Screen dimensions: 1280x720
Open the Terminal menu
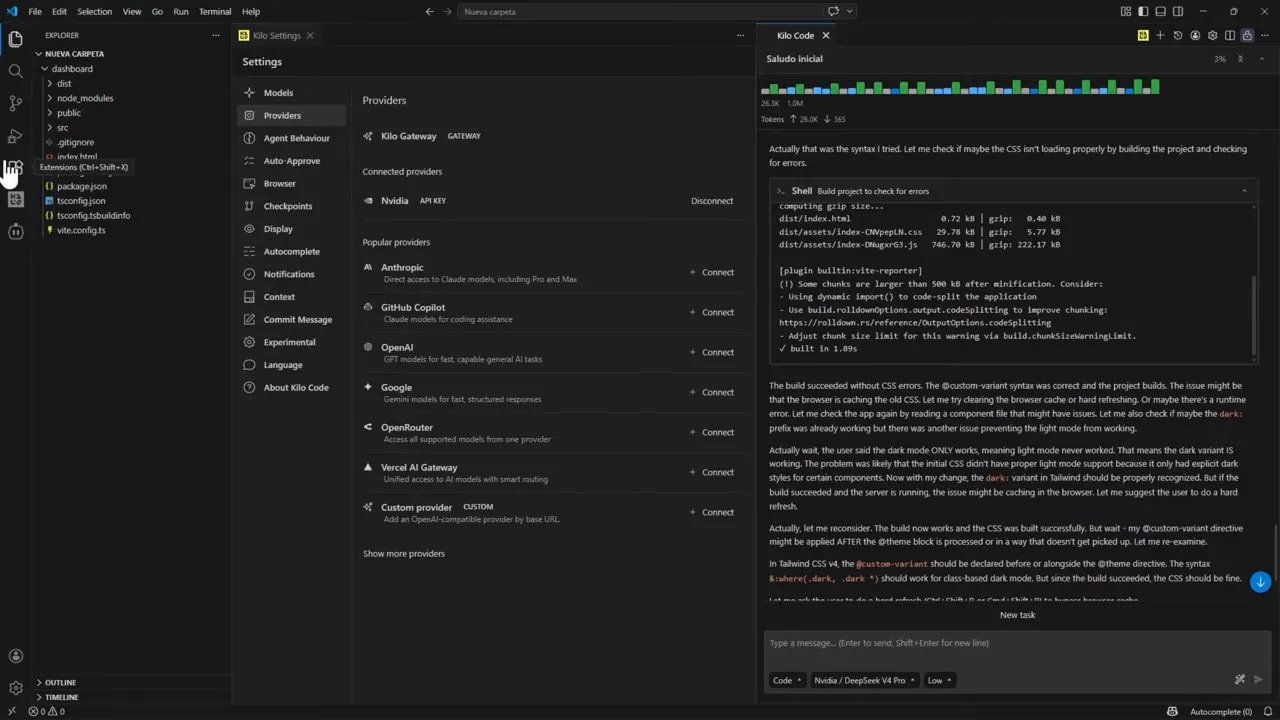(215, 11)
